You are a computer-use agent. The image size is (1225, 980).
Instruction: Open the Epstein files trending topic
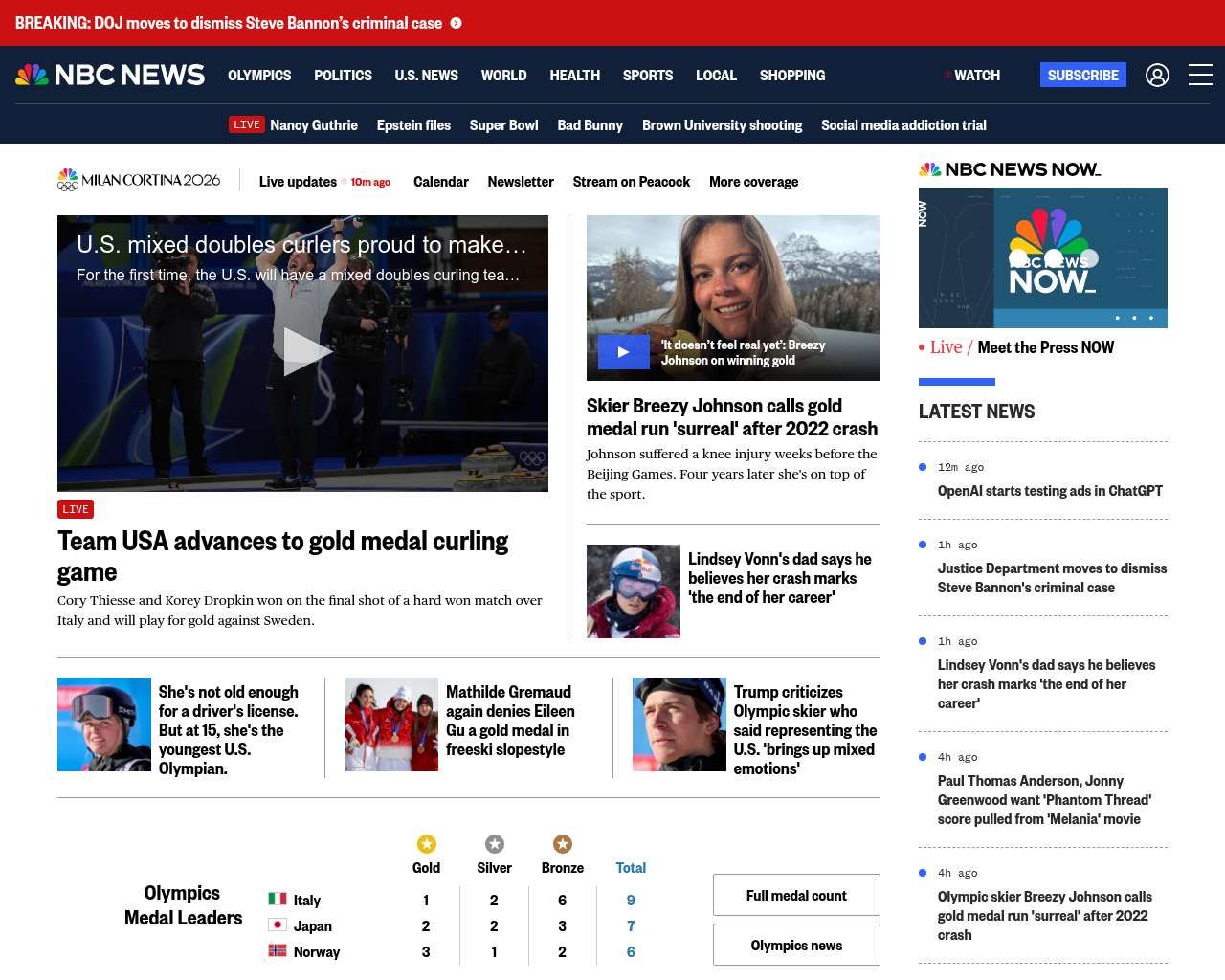coord(413,125)
